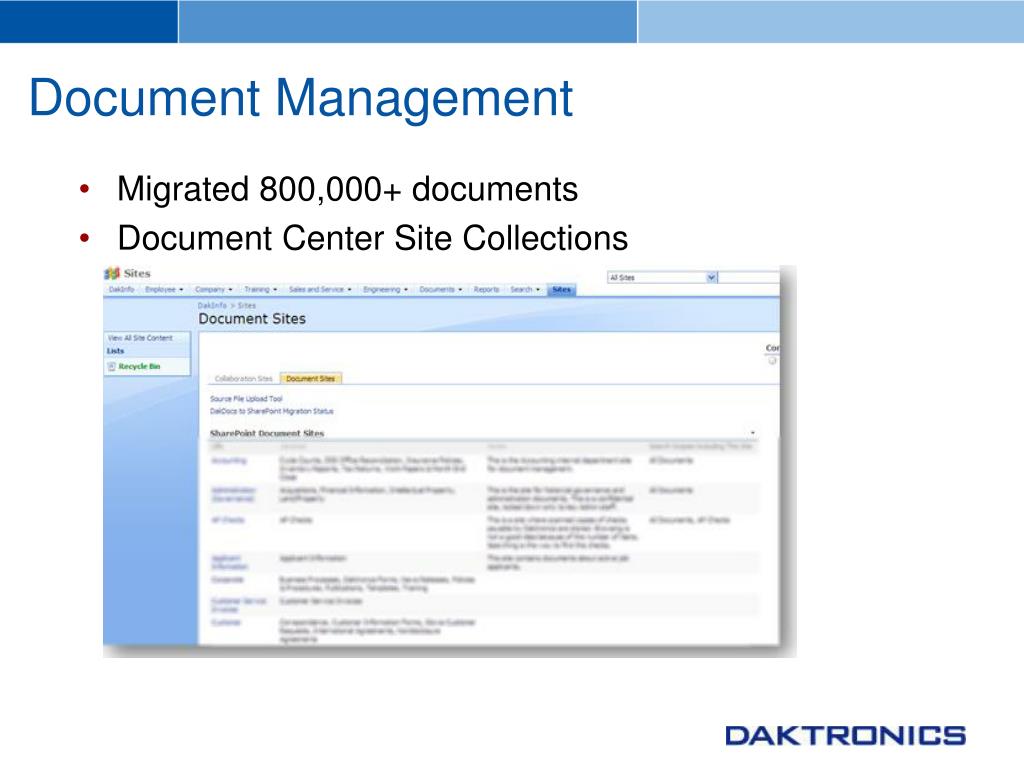Click the Document Sites page title

252,319
